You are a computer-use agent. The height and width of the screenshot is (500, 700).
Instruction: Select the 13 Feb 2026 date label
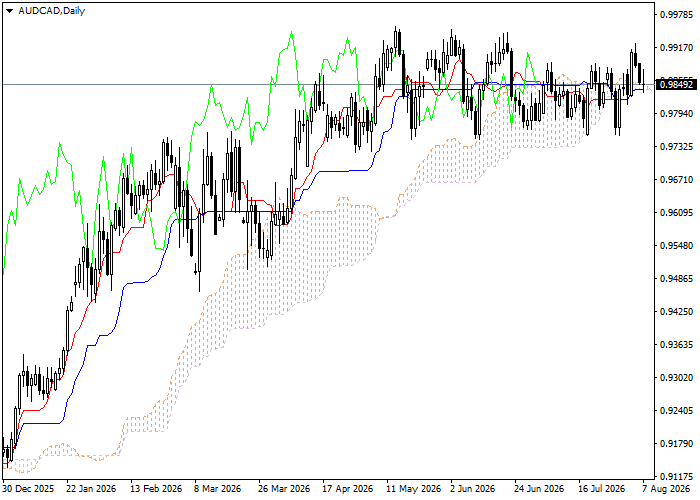[x=156, y=489]
